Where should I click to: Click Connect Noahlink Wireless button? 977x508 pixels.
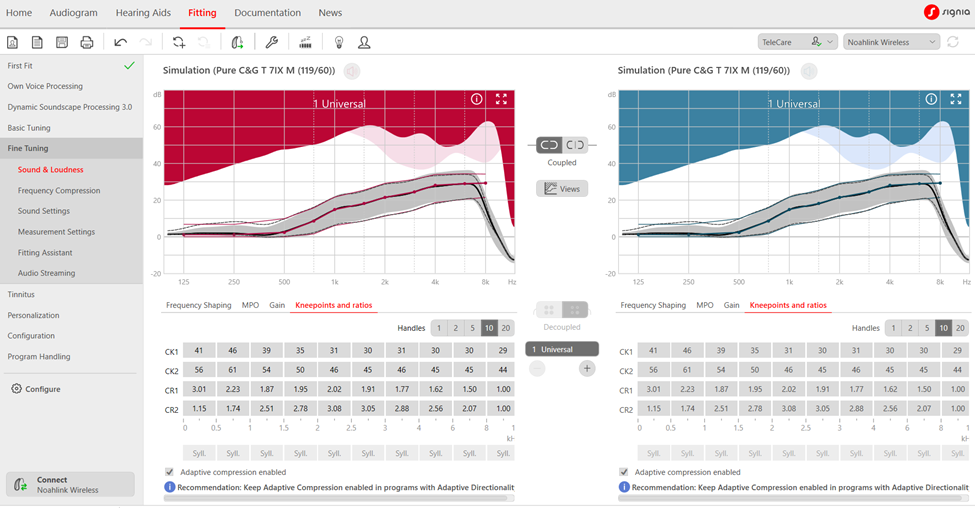click(70, 484)
